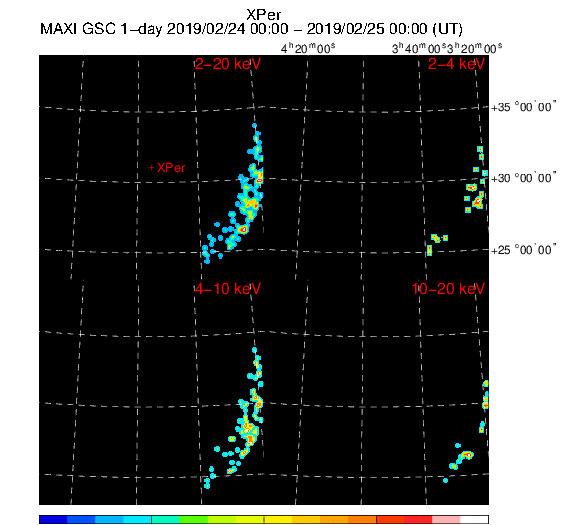The height and width of the screenshot is (525, 570).
Task: Click the +25°00'00" declination label
Action: point(523,250)
